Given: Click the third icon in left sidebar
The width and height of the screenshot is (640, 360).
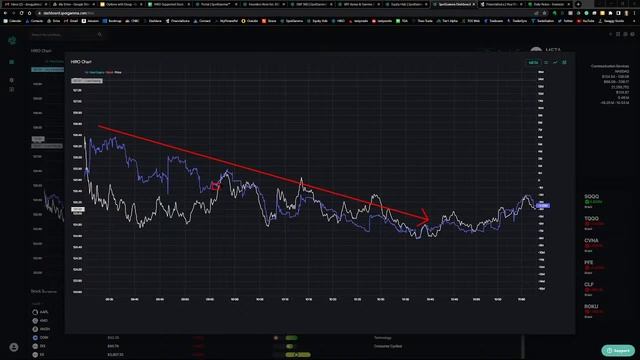Looking at the screenshot, I should point(11,89).
